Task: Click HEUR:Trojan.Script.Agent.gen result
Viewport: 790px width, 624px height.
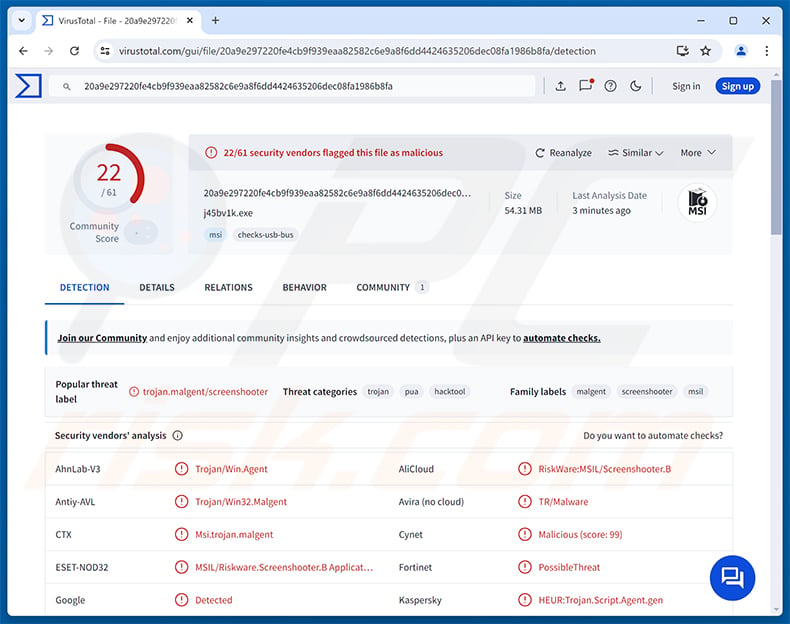Action: click(x=601, y=600)
